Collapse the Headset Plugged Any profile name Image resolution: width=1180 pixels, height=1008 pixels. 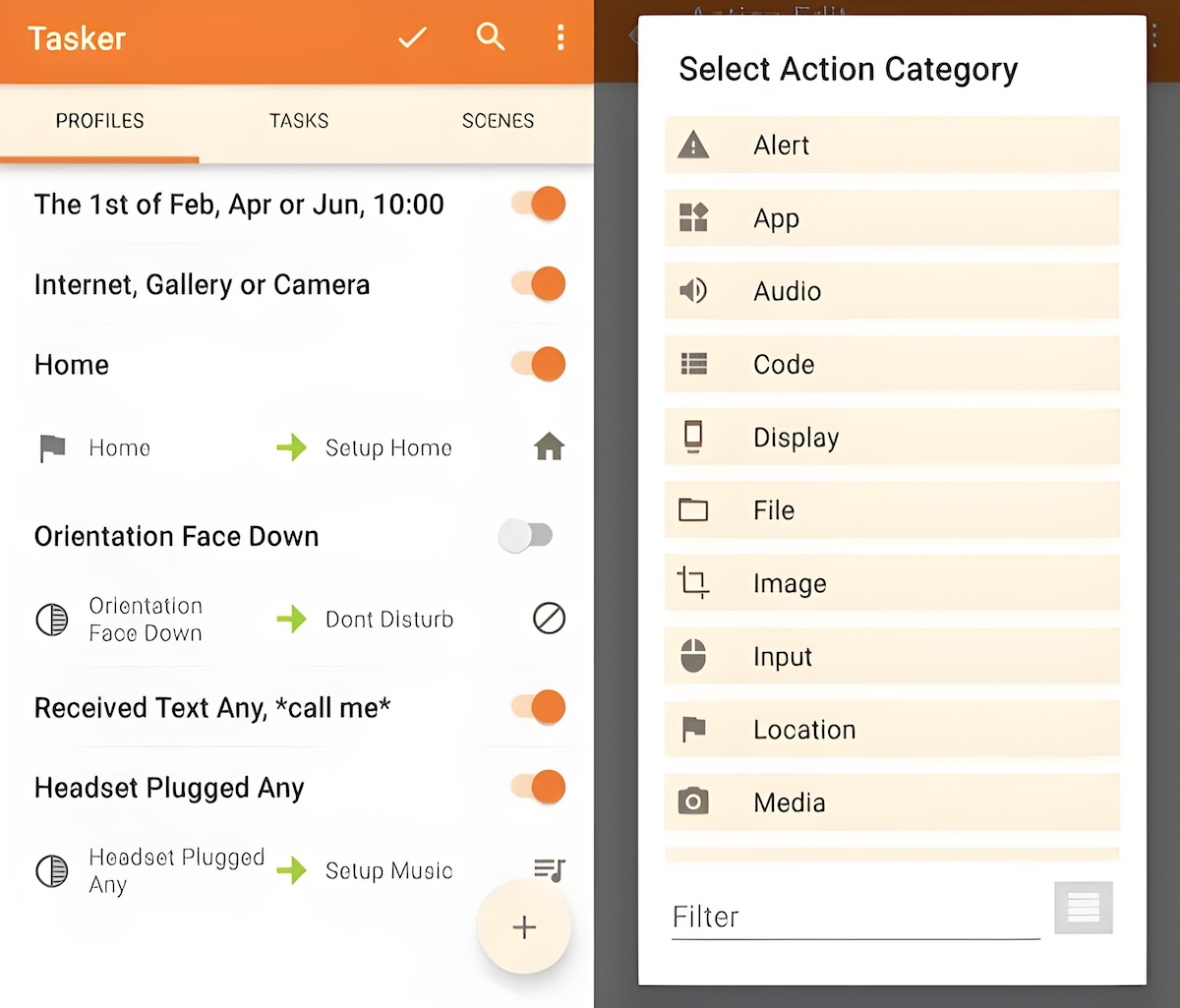pos(169,788)
